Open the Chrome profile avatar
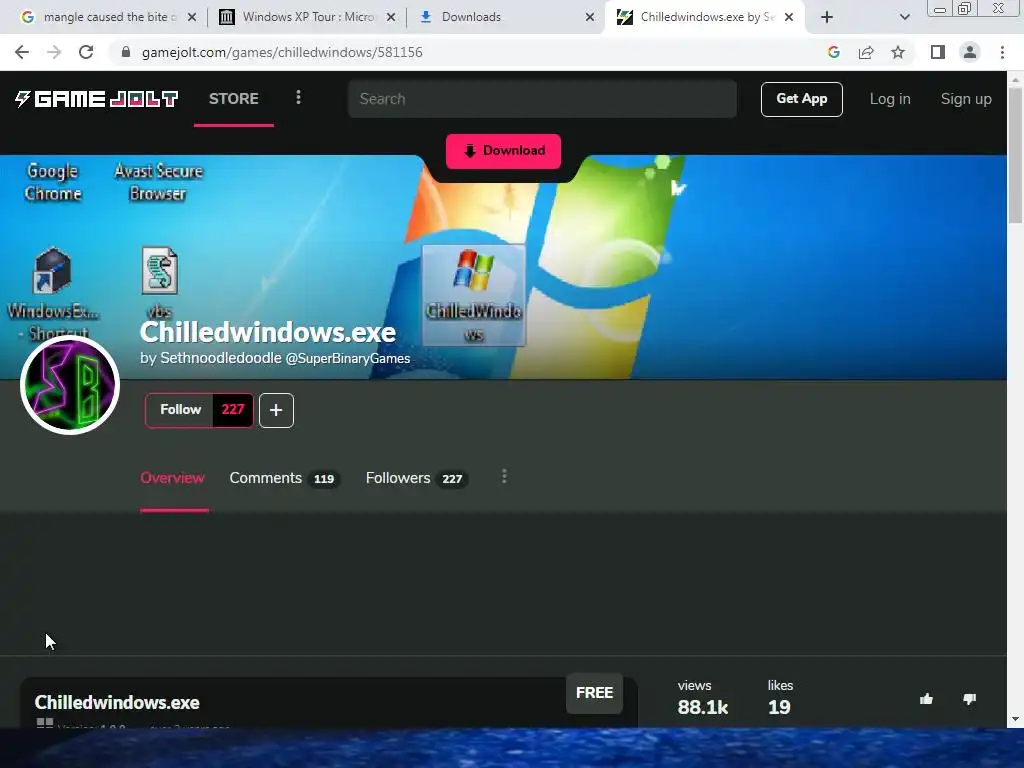This screenshot has width=1024, height=768. point(970,52)
